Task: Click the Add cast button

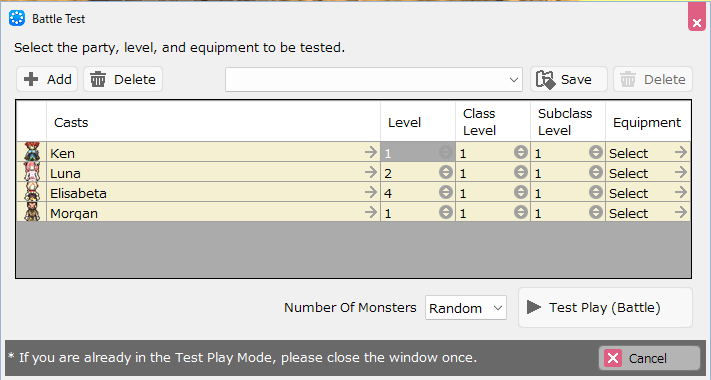Action: pyautogui.click(x=47, y=79)
